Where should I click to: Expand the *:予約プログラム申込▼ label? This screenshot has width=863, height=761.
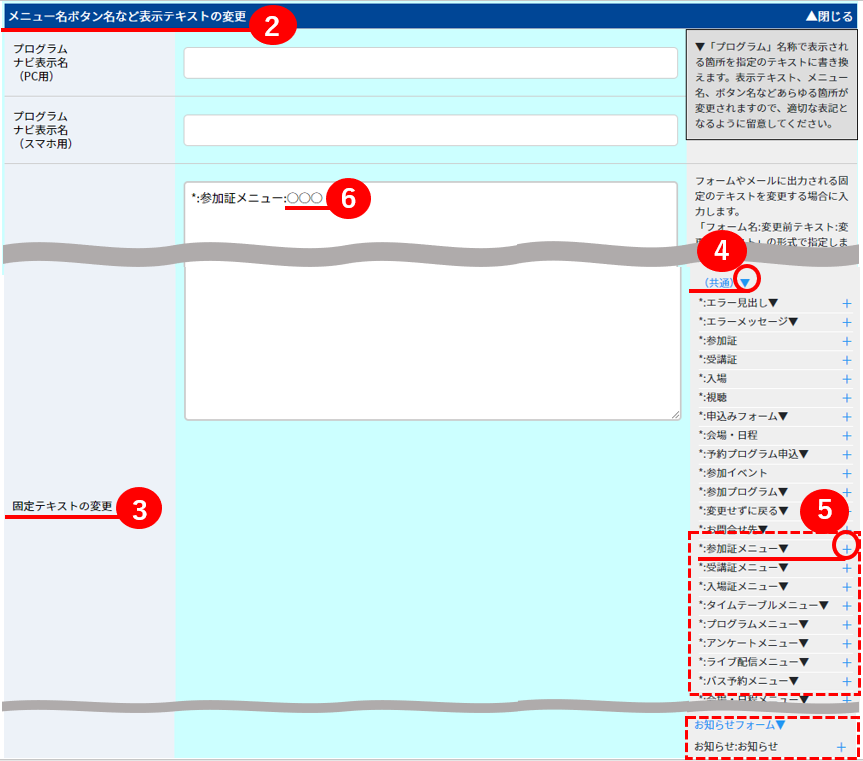[753, 454]
